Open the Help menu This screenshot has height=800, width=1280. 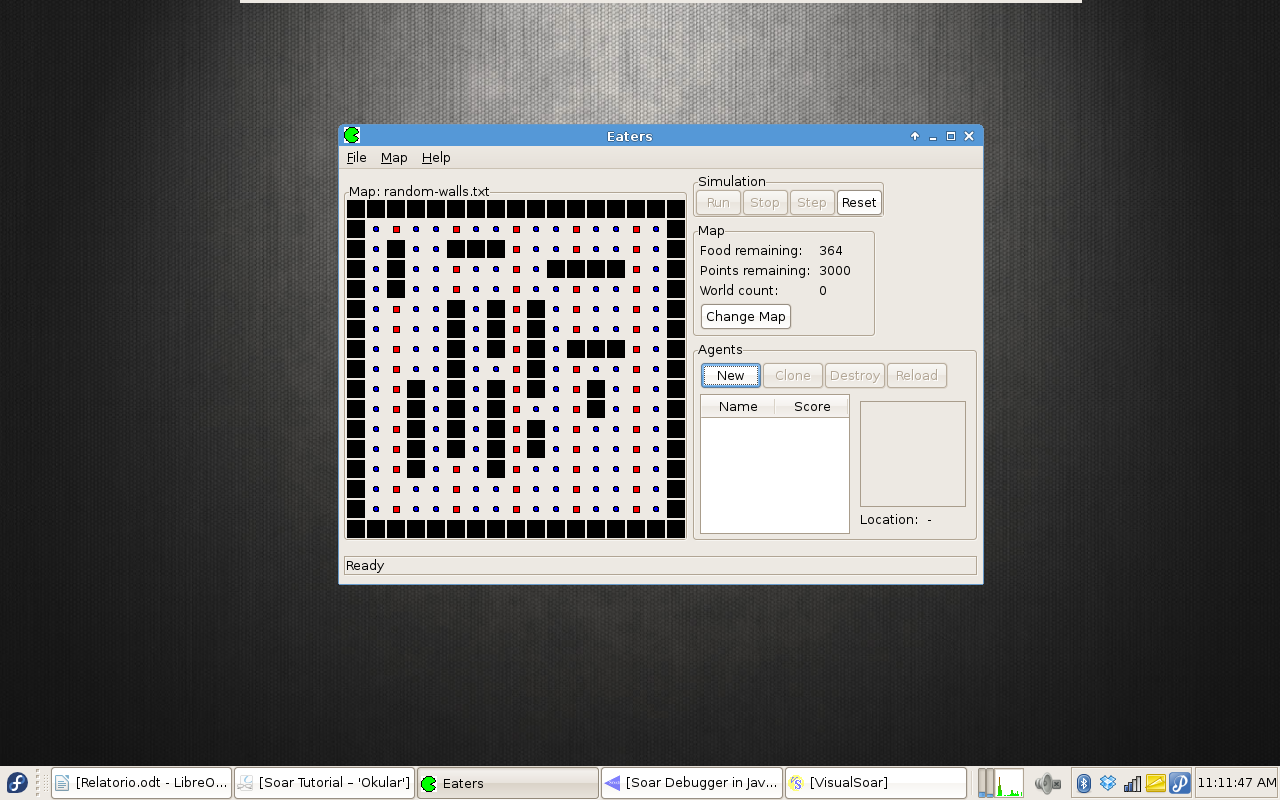coord(436,158)
